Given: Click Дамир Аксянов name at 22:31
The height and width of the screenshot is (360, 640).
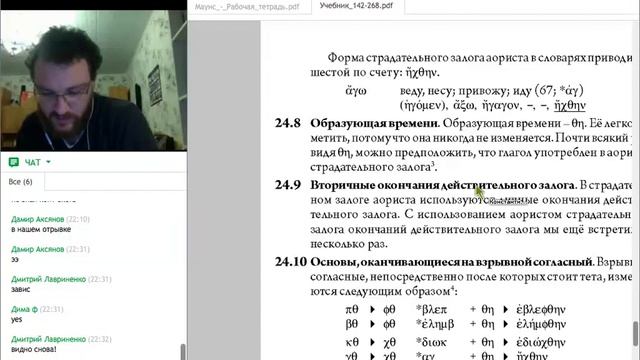Looking at the screenshot, I should click(x=38, y=249).
